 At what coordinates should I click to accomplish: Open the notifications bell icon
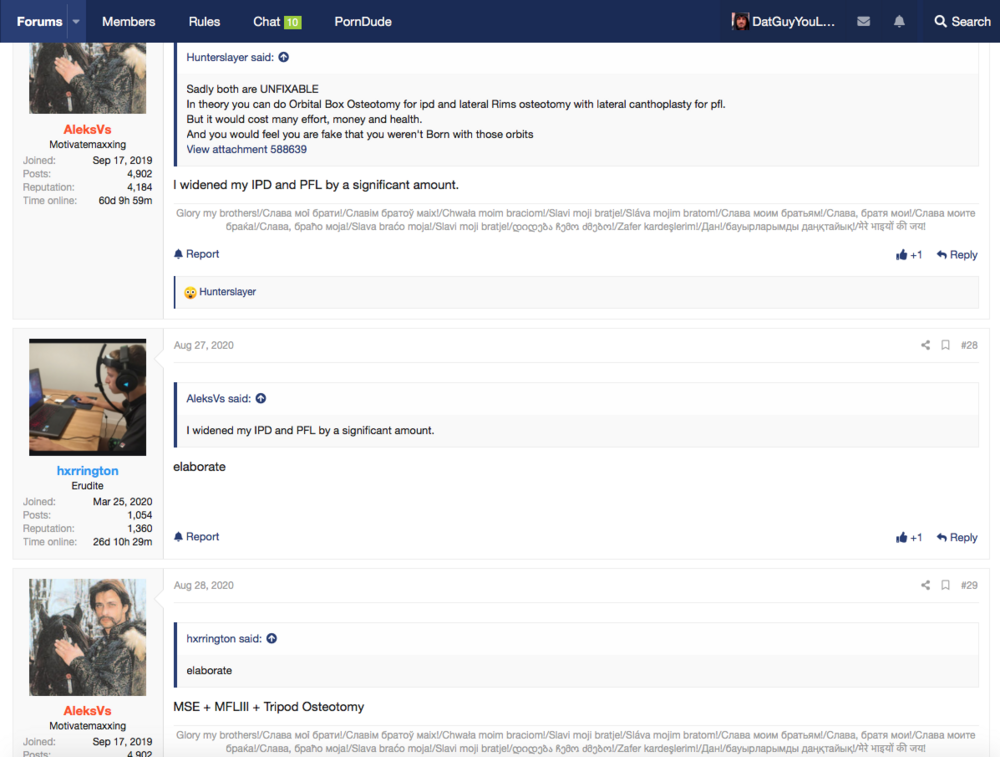tap(899, 21)
